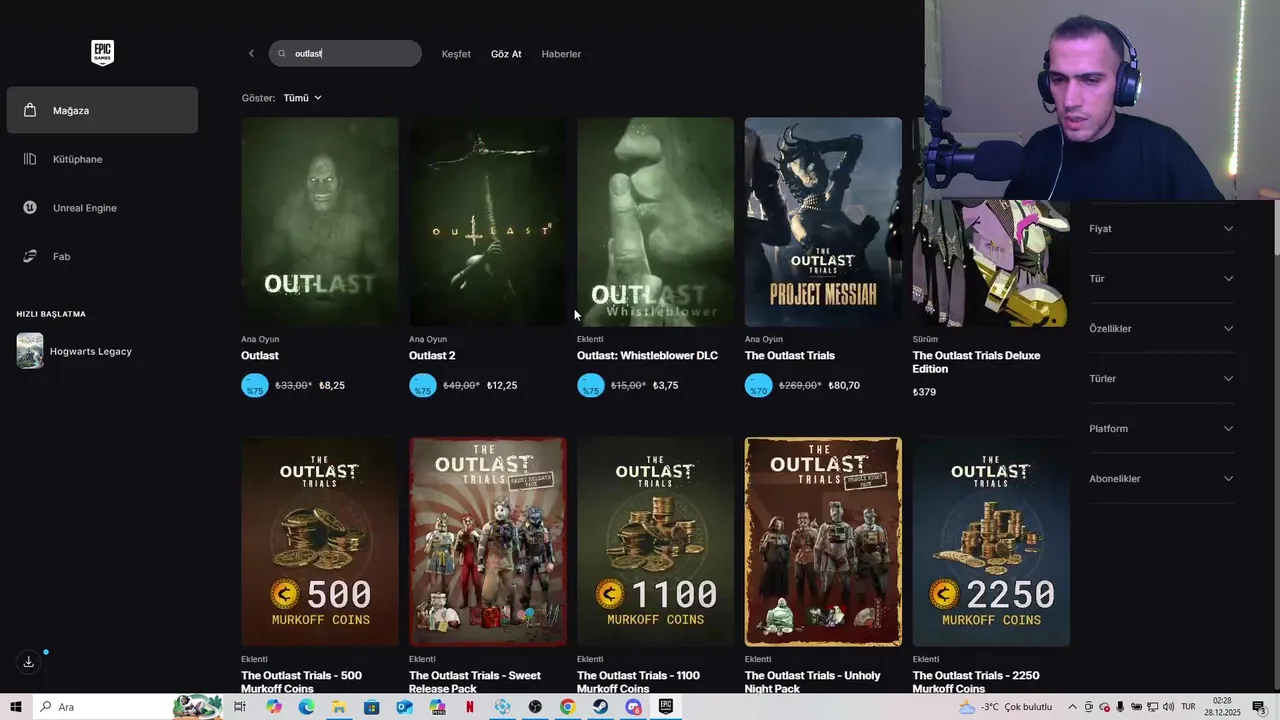Open Microsoft 365 from the taskbar
Image resolution: width=1280 pixels, height=720 pixels.
(437, 707)
